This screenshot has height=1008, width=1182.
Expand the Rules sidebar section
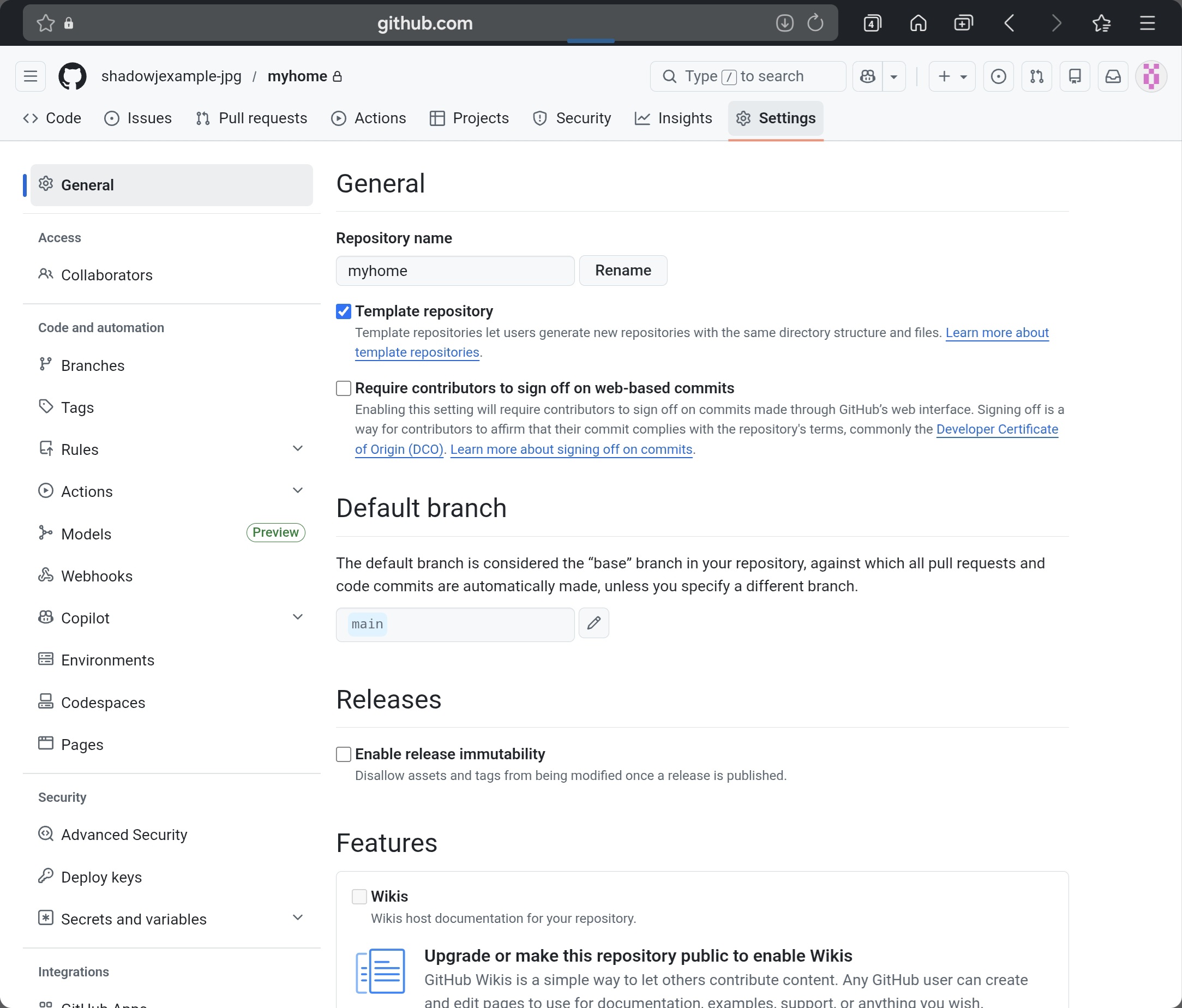click(297, 449)
